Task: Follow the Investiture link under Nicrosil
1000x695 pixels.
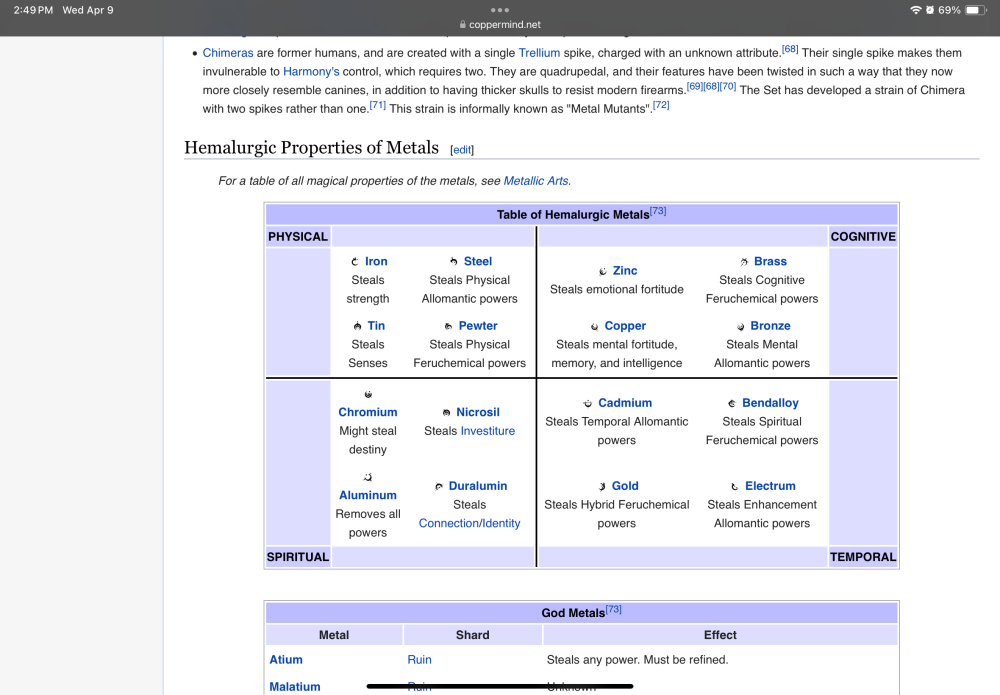Action: [x=488, y=431]
